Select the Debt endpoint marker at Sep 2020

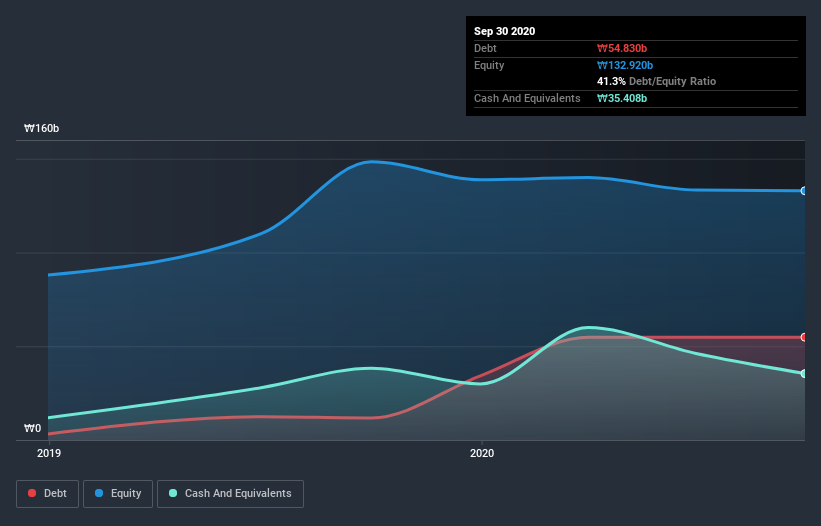[x=804, y=337]
